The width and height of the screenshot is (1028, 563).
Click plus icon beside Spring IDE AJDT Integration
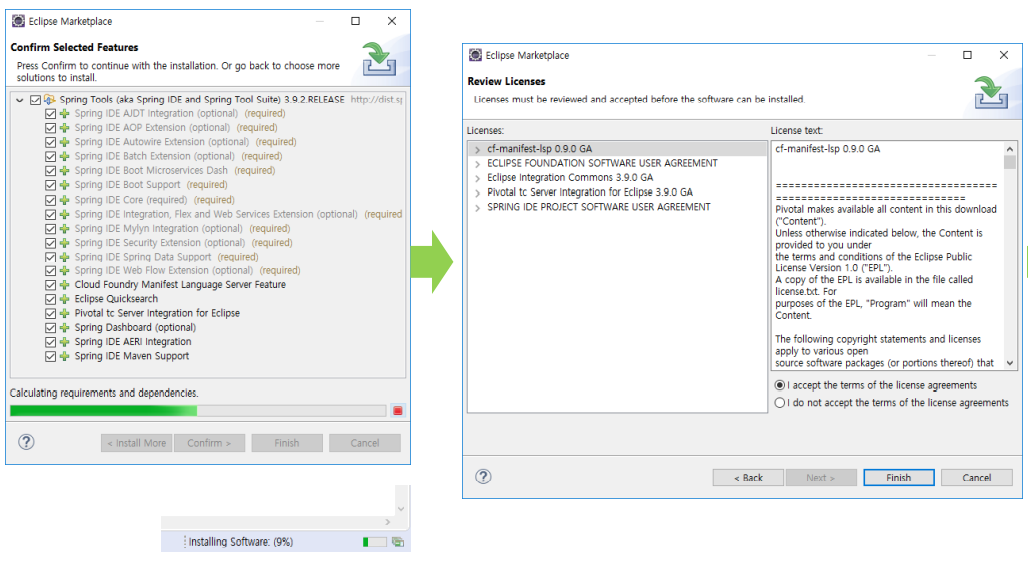point(64,113)
